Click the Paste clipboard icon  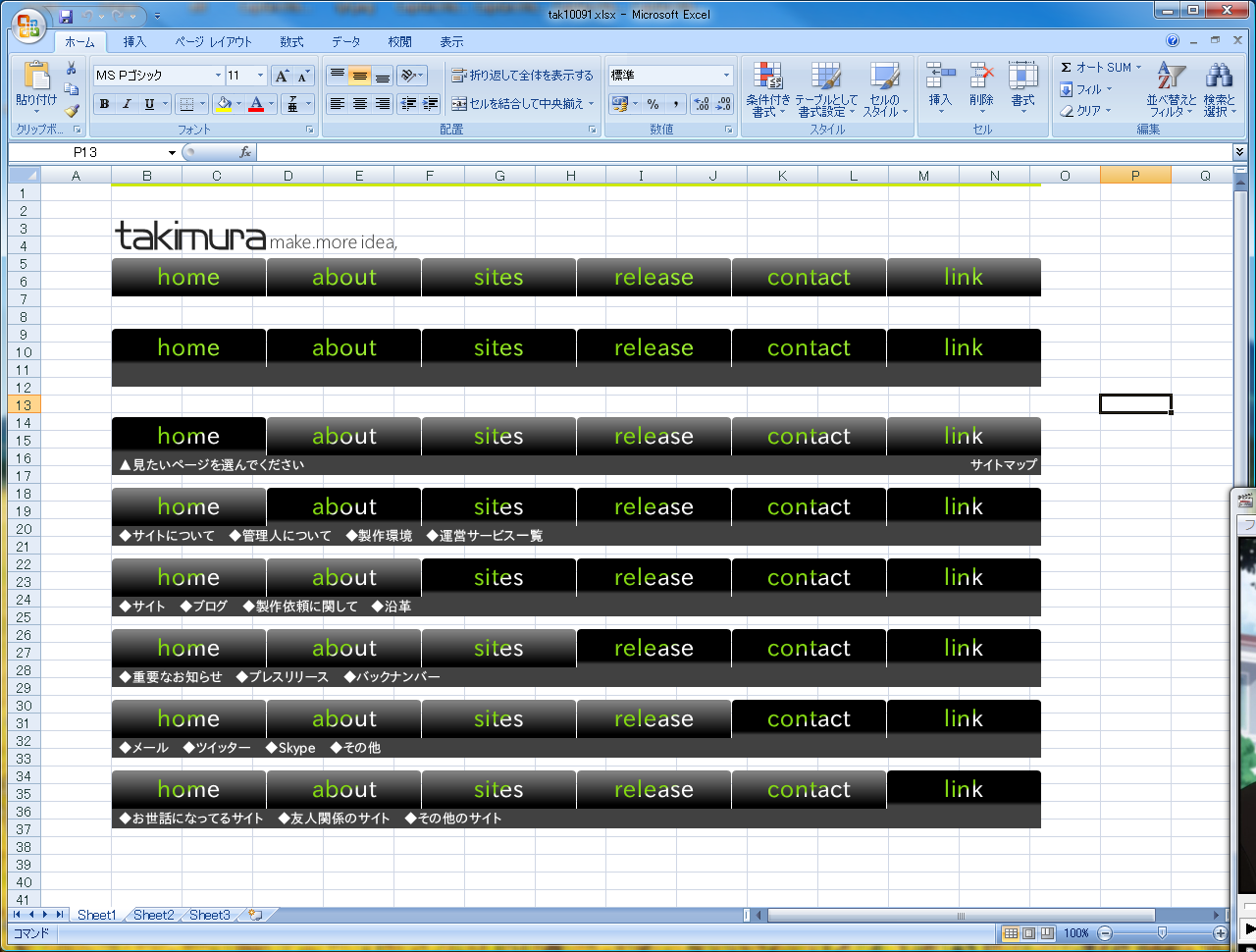click(x=36, y=77)
